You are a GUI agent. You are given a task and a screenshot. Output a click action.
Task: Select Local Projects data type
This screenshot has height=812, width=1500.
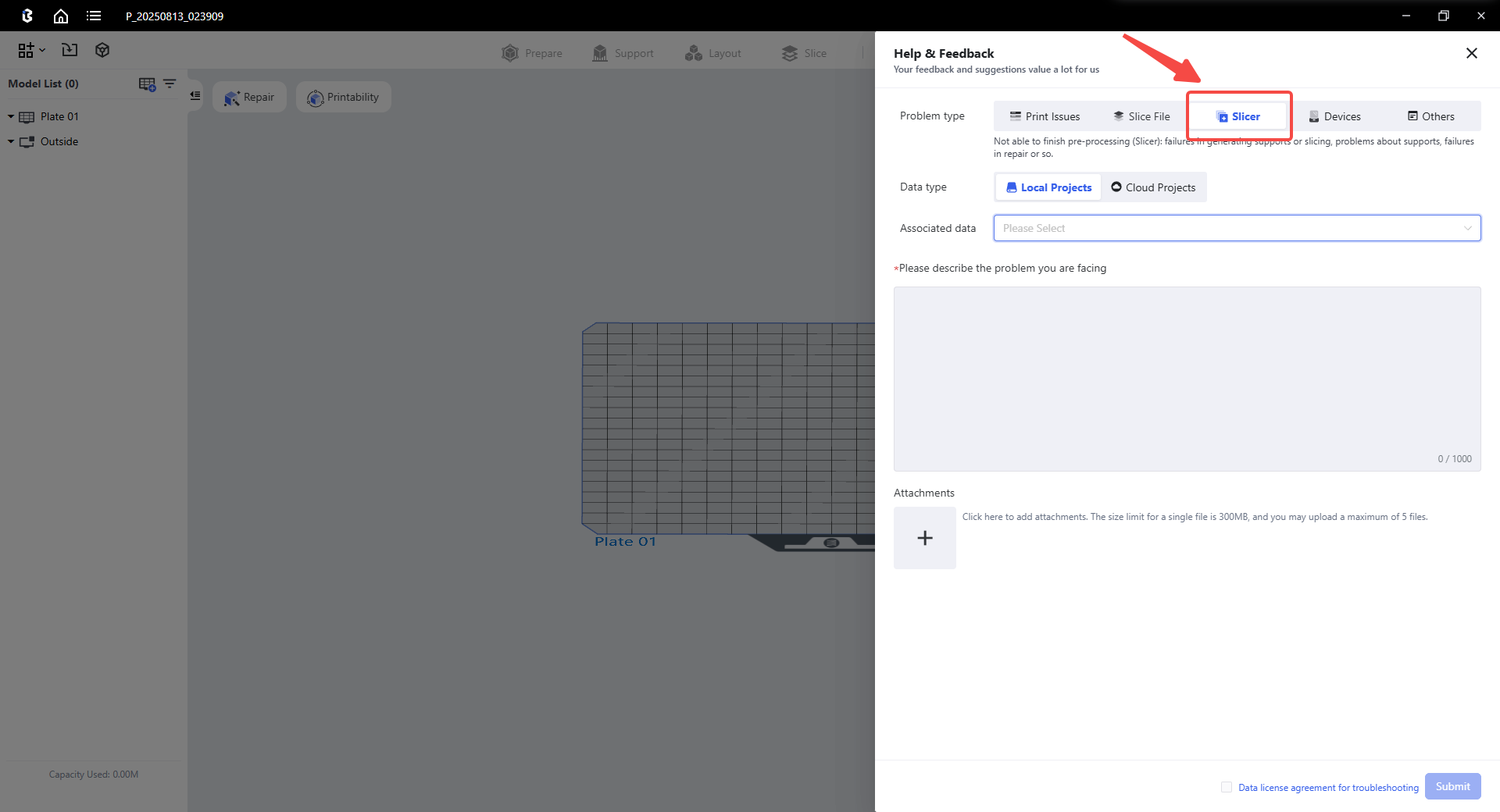click(x=1048, y=187)
